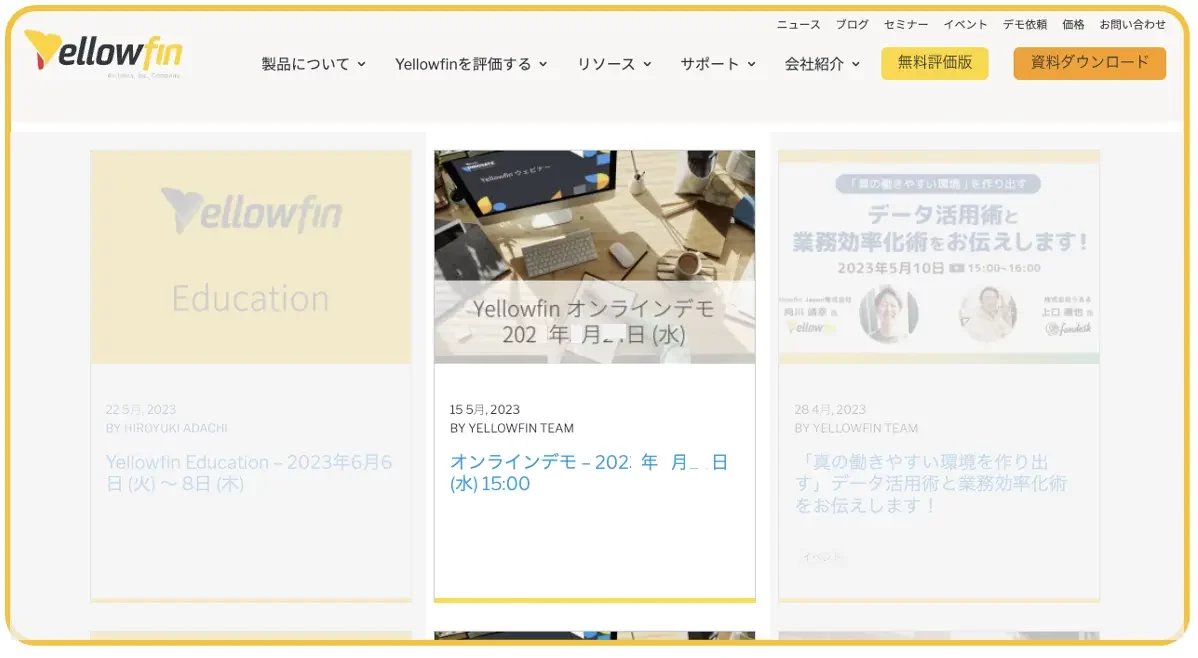This screenshot has height=658, width=1198.
Task: Open the Yellowfin Education 2023年6月6日 article title
Action: (x=249, y=473)
